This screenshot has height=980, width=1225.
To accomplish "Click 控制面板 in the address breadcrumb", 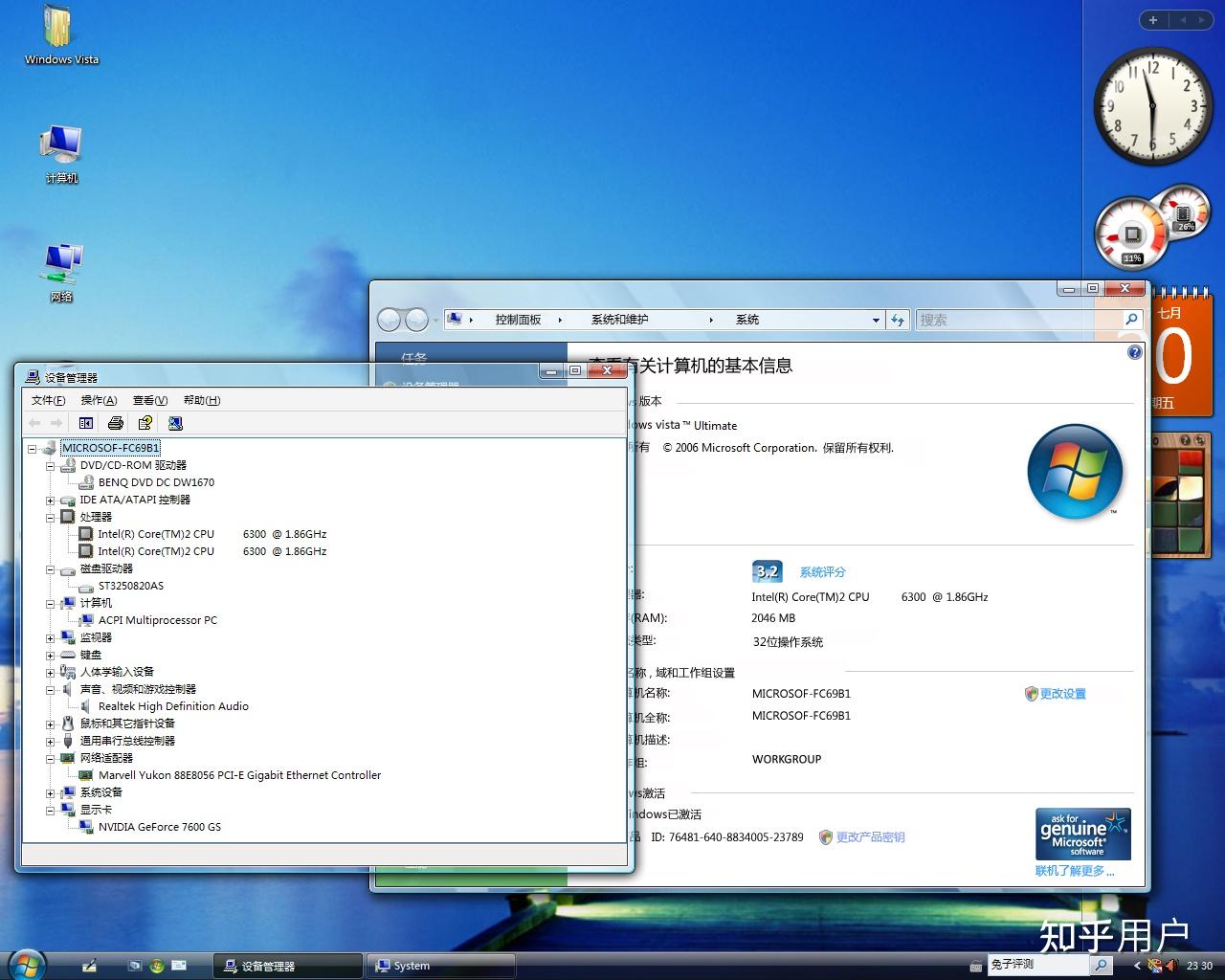I will 518,320.
